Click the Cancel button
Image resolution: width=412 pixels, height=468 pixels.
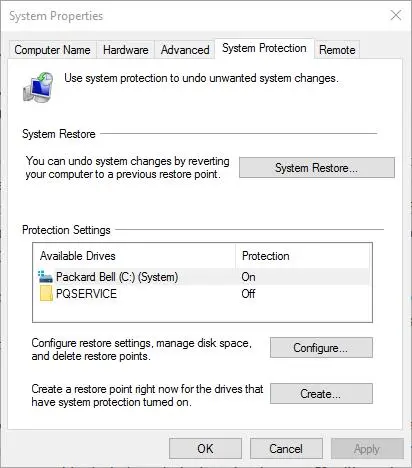coord(286,449)
